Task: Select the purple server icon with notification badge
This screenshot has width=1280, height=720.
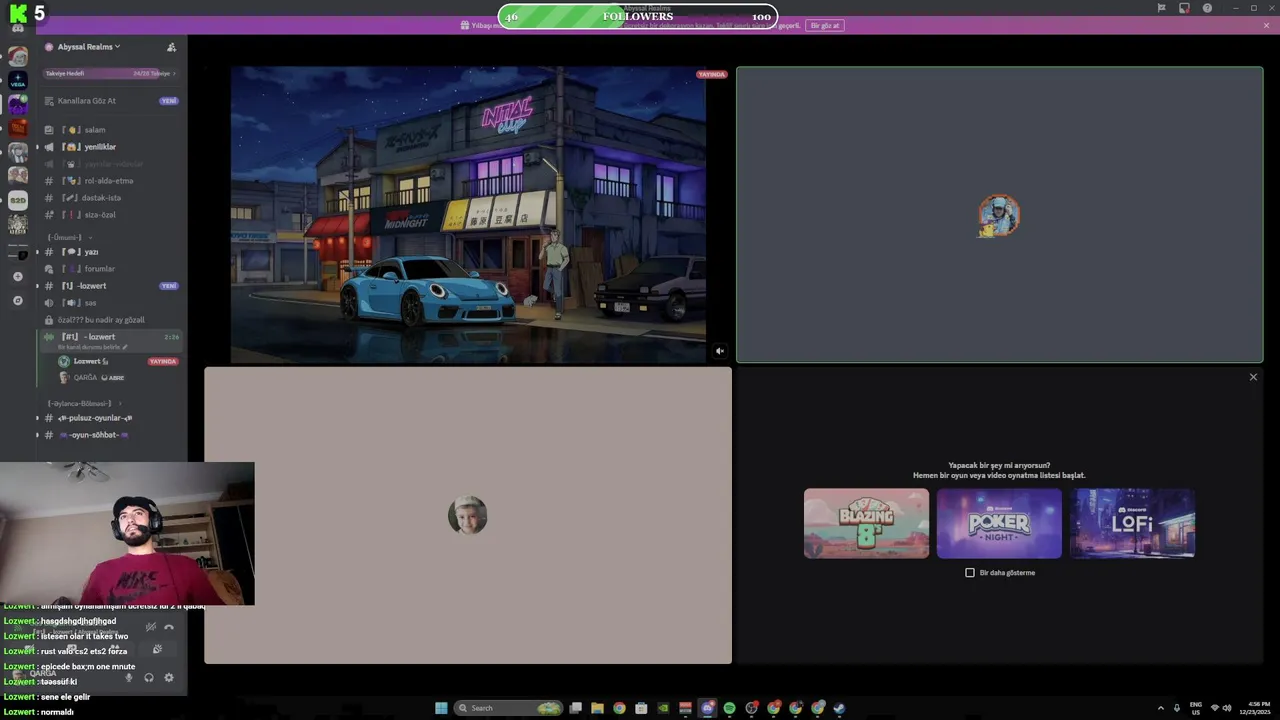Action: pos(18,104)
